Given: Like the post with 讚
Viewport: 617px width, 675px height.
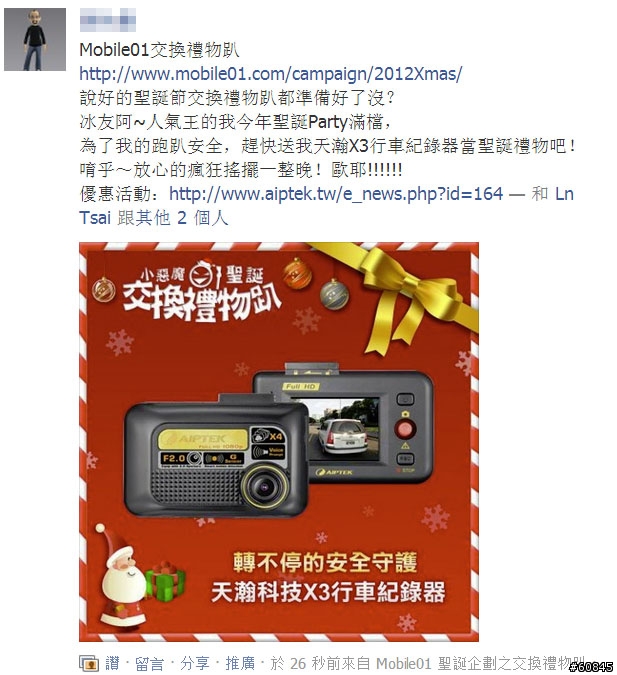Looking at the screenshot, I should [112, 663].
